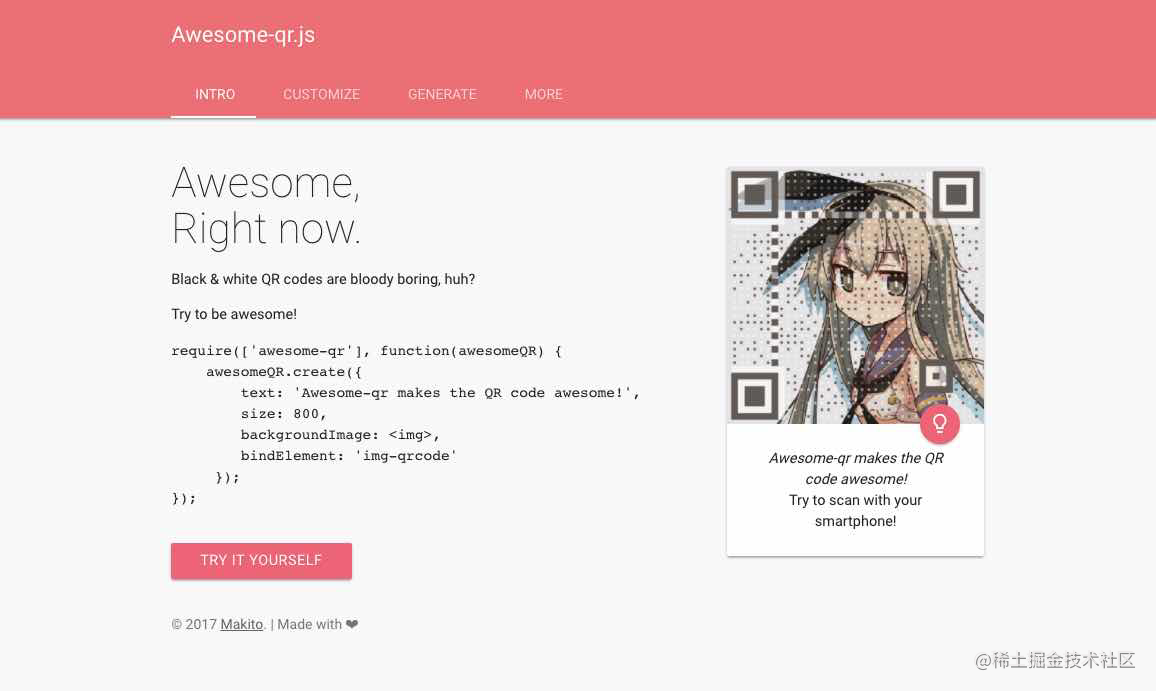Click the 'awesomeQR.create({' code line
This screenshot has width=1156, height=691.
click(x=284, y=372)
